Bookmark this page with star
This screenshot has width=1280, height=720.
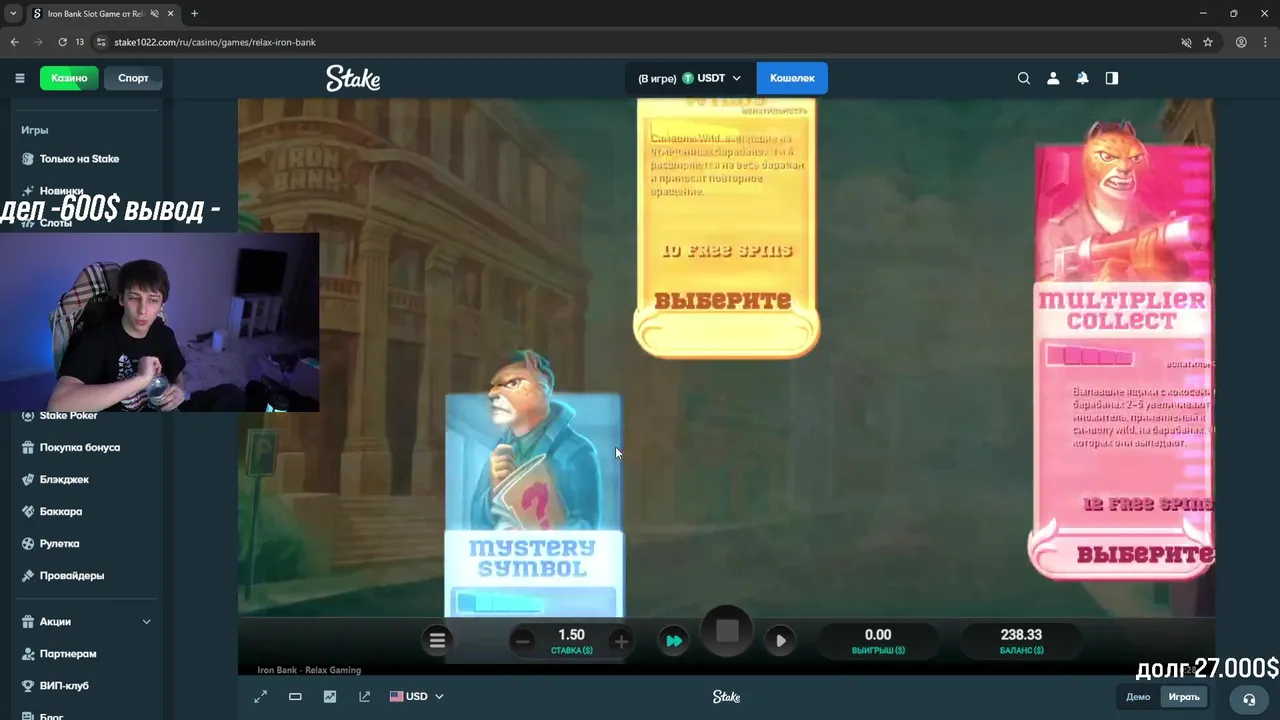[x=1208, y=42]
